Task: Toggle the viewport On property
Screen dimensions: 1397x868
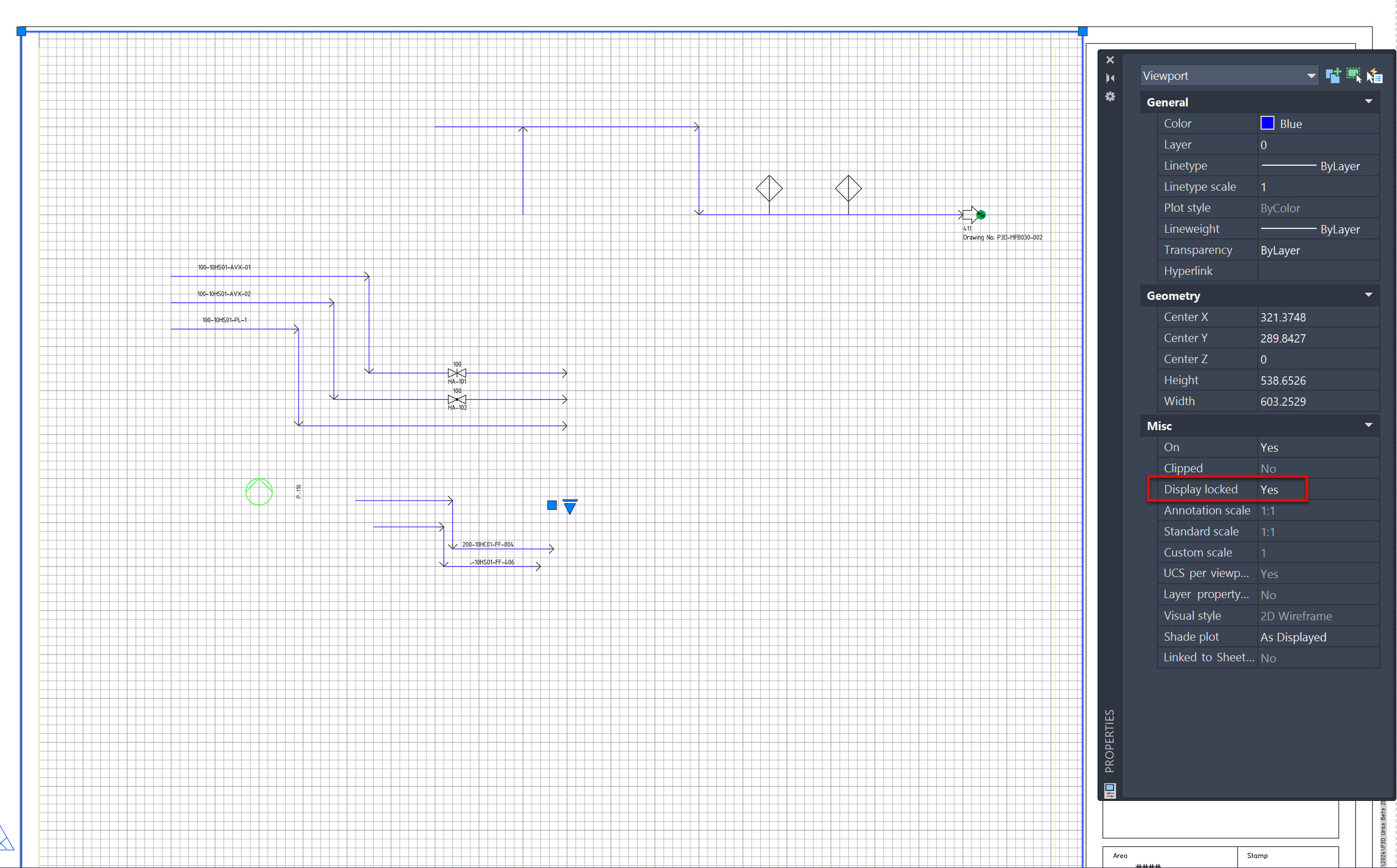Action: click(x=1270, y=447)
